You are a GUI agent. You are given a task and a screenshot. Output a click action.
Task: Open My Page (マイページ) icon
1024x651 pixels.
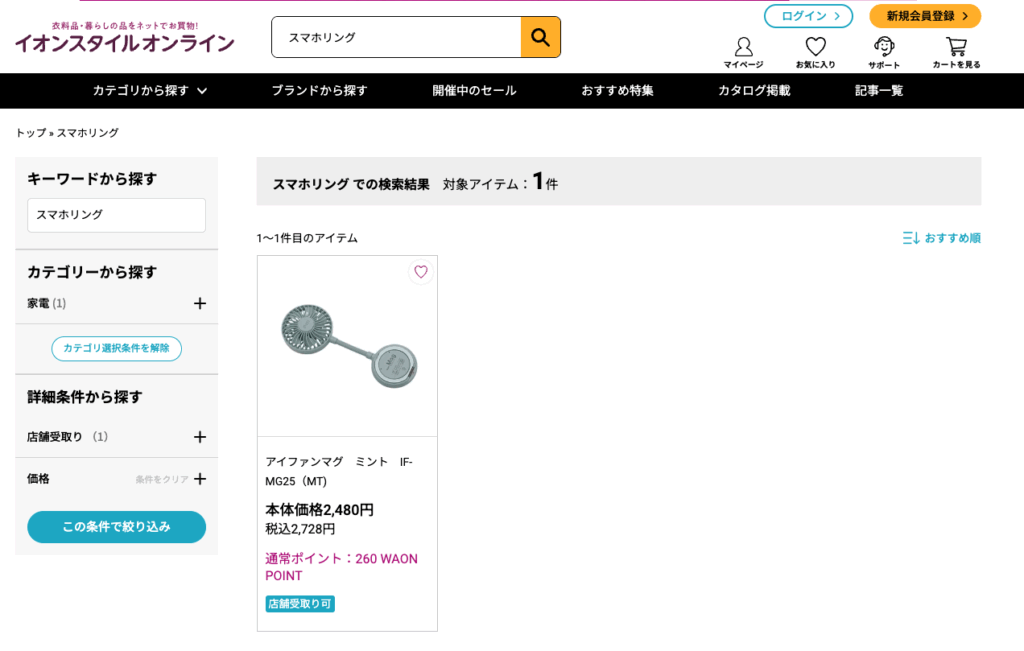click(743, 52)
